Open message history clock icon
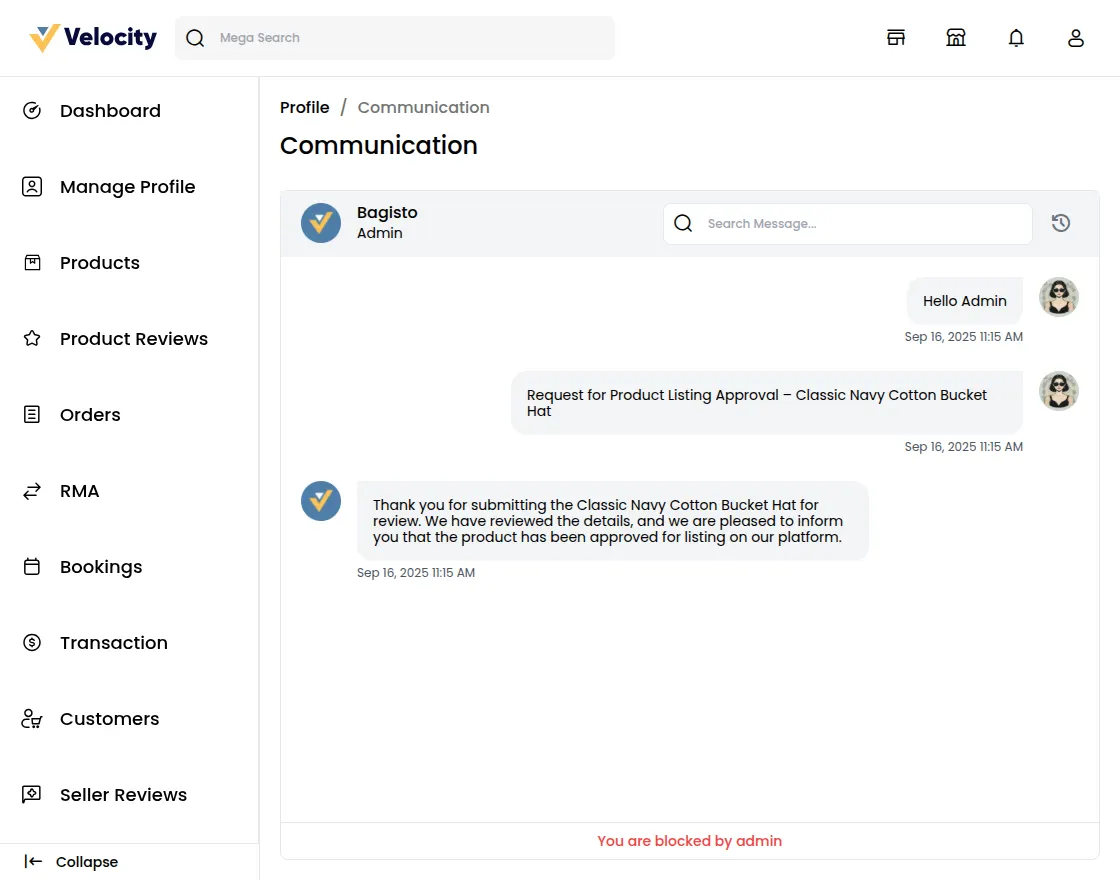 (1061, 223)
